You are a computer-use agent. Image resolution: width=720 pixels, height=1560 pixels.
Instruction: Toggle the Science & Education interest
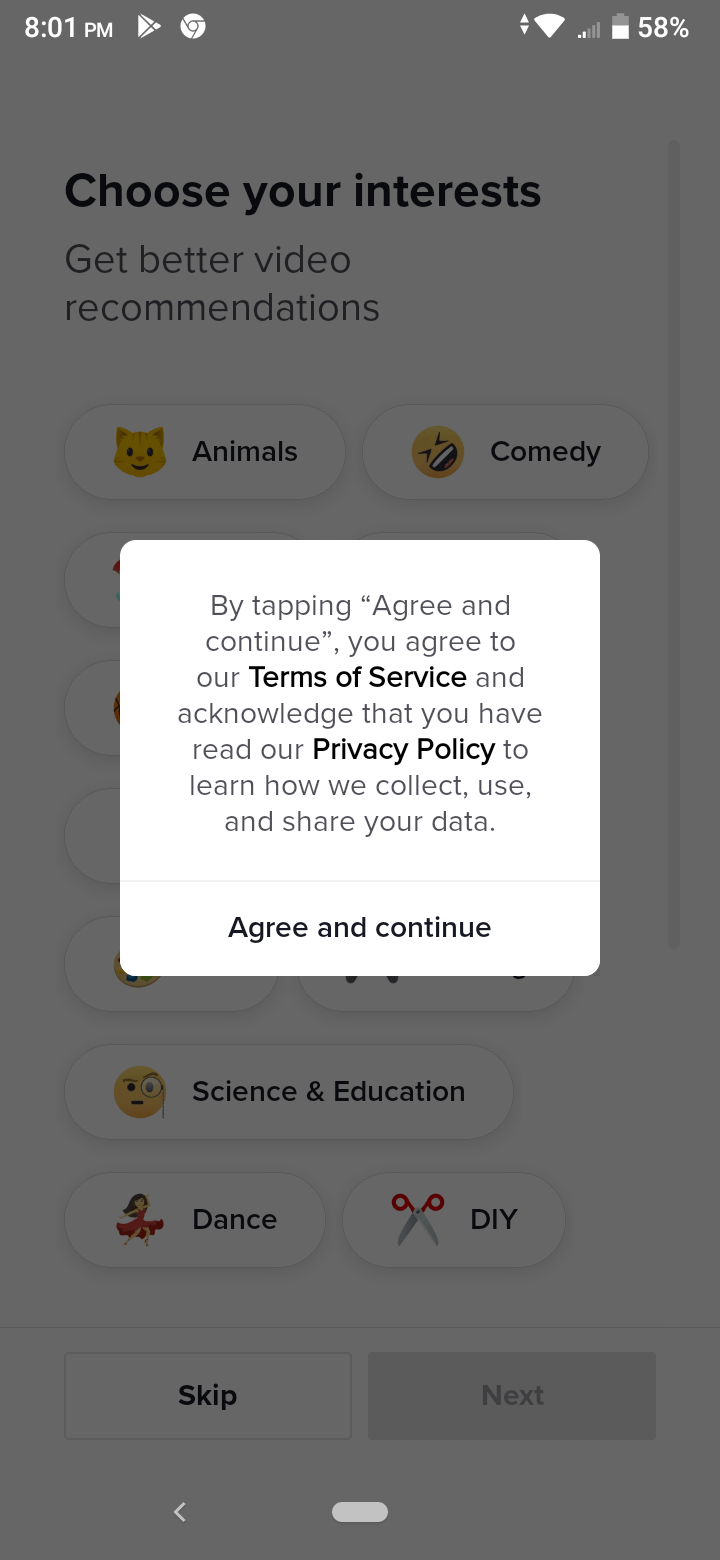289,1092
